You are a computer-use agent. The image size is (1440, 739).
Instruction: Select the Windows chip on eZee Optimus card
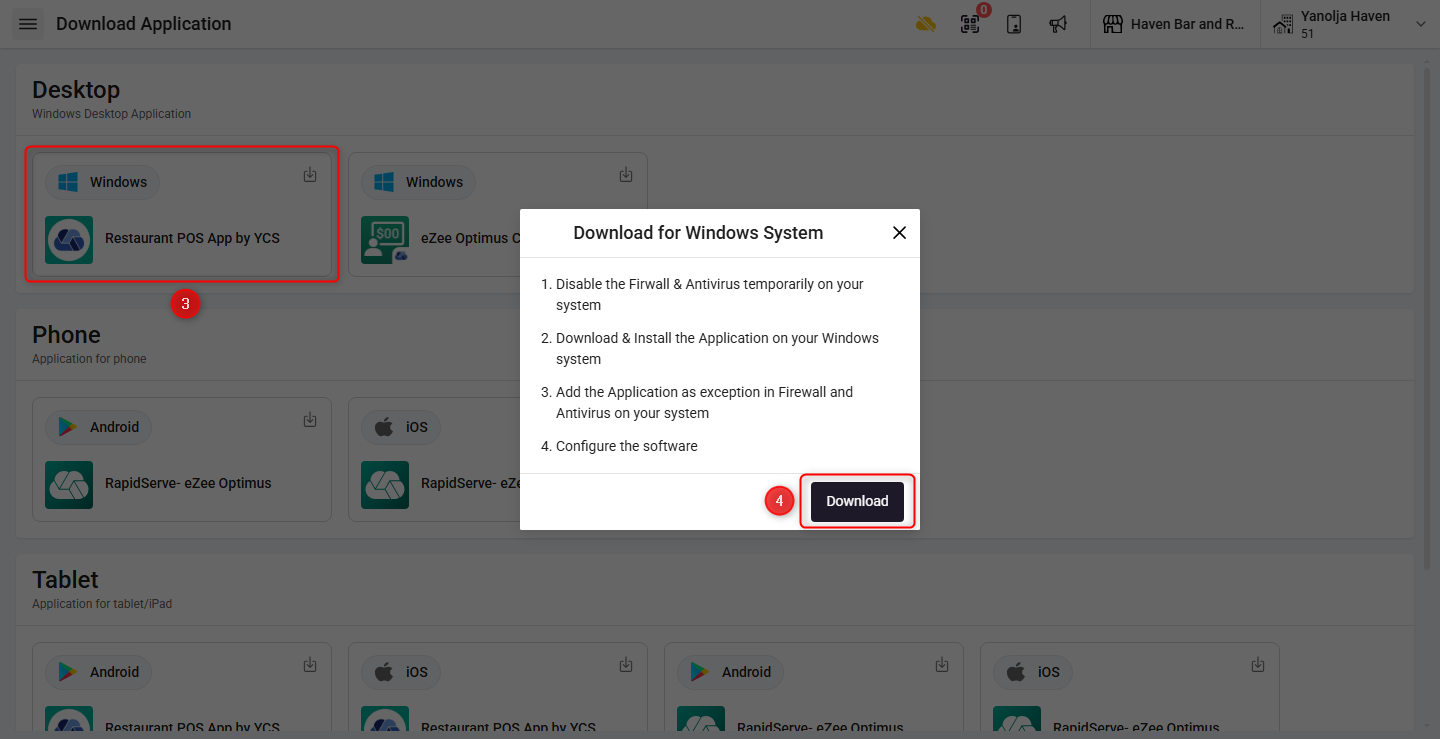(x=418, y=182)
